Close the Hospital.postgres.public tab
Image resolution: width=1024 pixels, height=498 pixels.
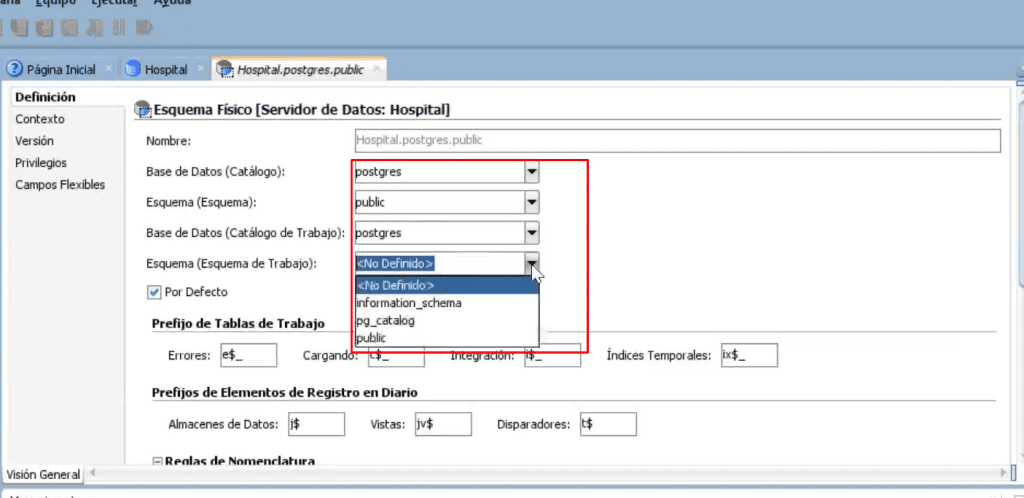(376, 68)
